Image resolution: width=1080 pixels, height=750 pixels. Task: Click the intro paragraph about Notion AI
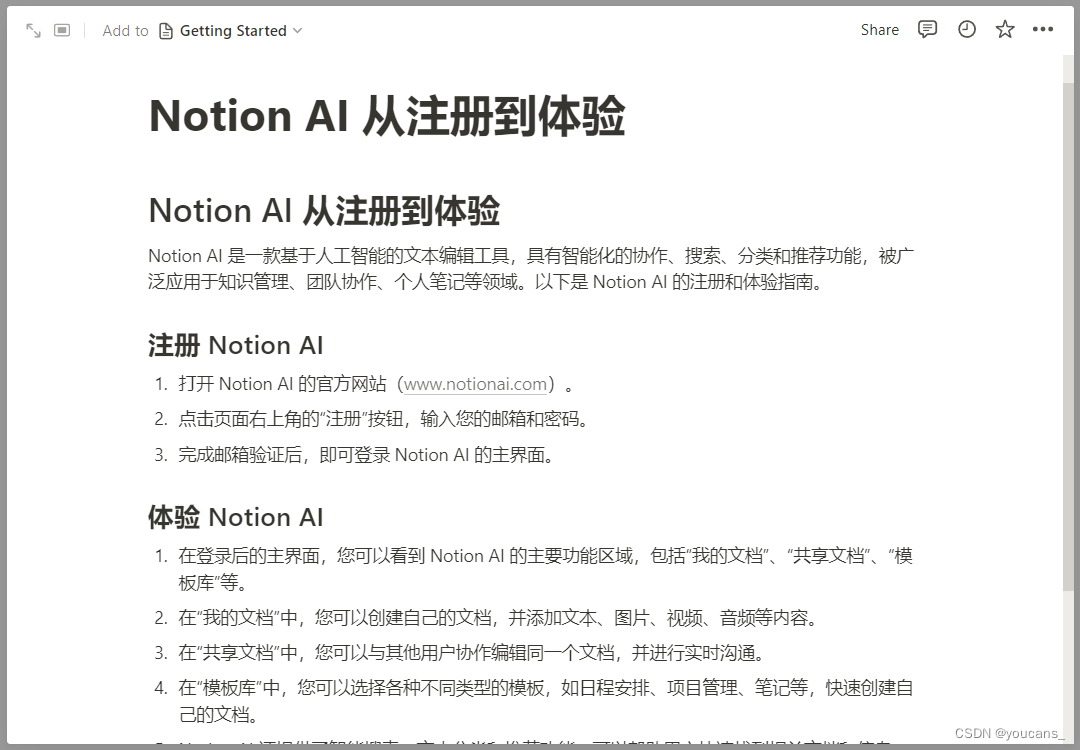click(530, 269)
